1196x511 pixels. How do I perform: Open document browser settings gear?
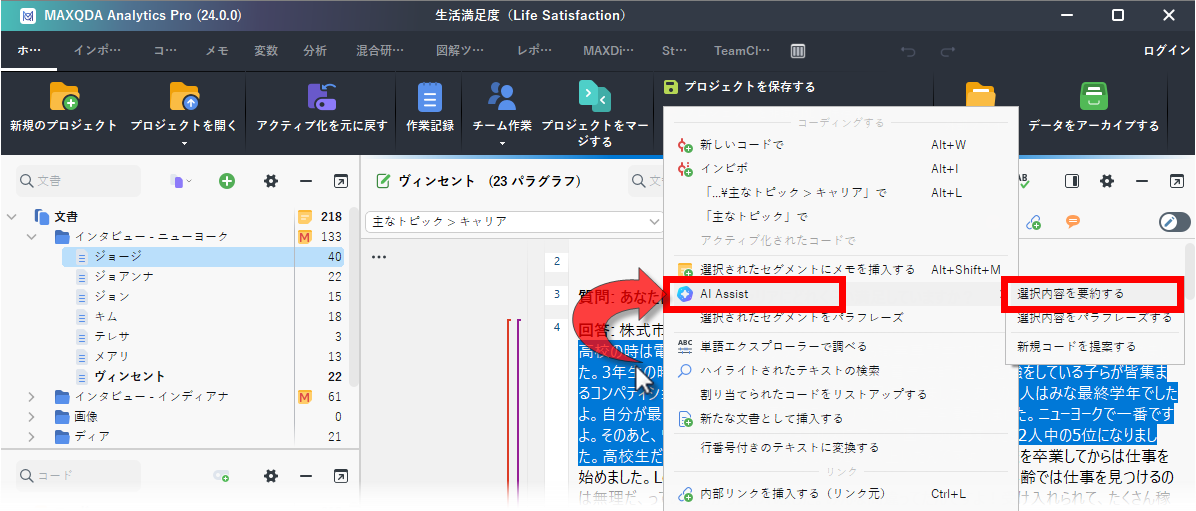coord(1107,181)
